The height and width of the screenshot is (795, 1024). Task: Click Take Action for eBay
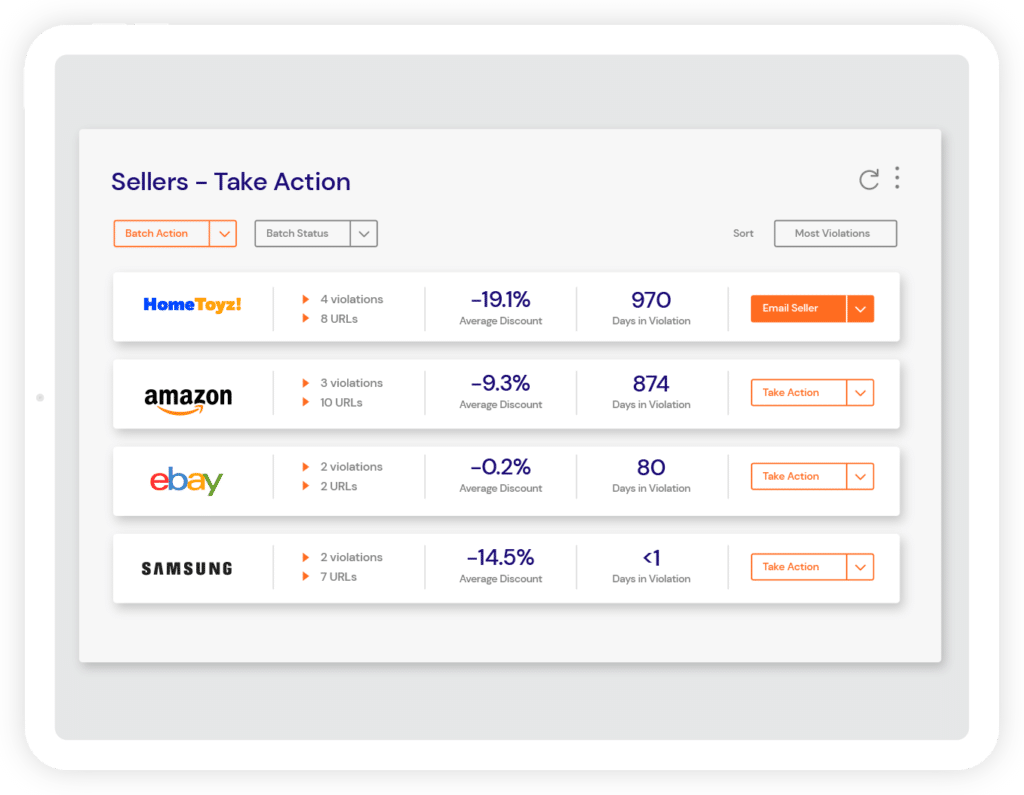[x=798, y=477]
